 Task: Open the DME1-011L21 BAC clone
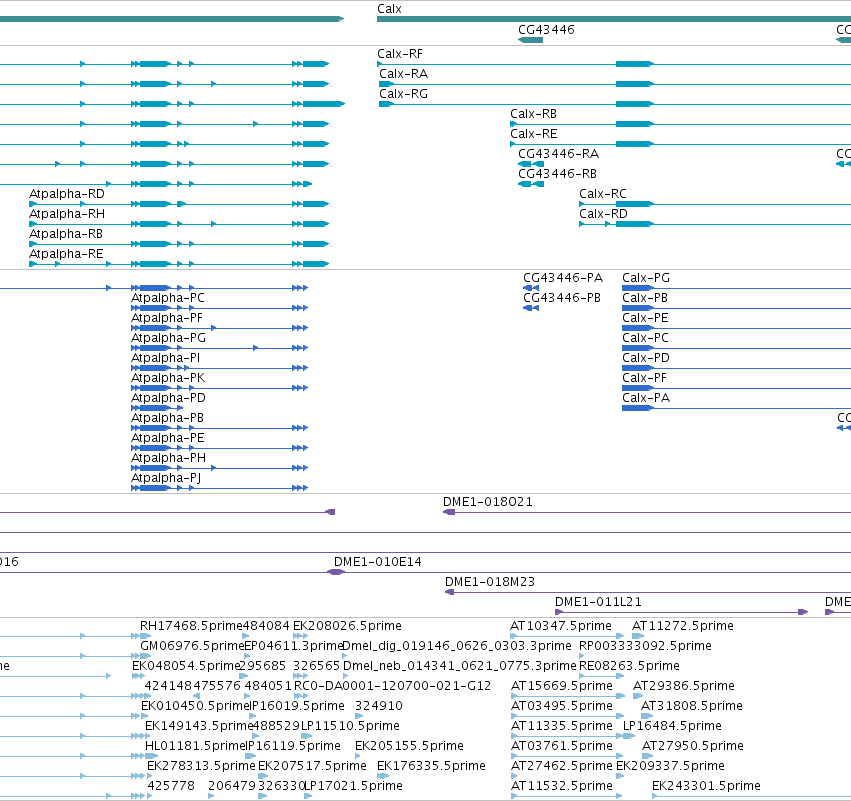(598, 602)
